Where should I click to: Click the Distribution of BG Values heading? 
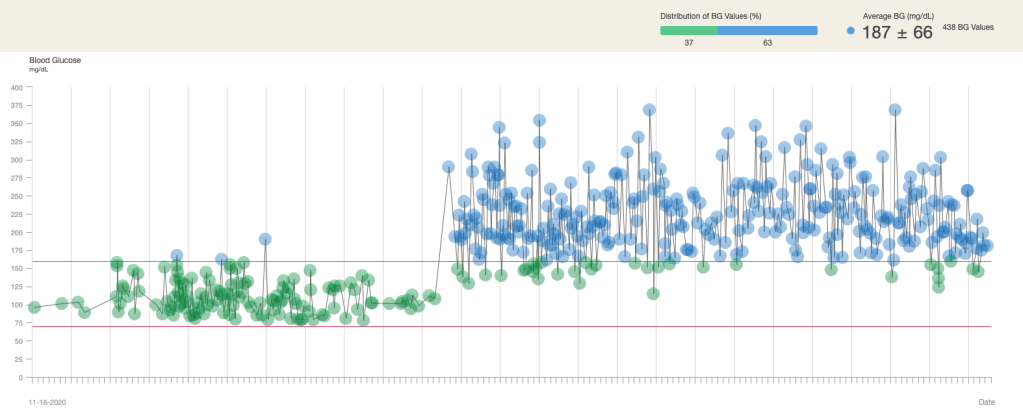pyautogui.click(x=711, y=16)
